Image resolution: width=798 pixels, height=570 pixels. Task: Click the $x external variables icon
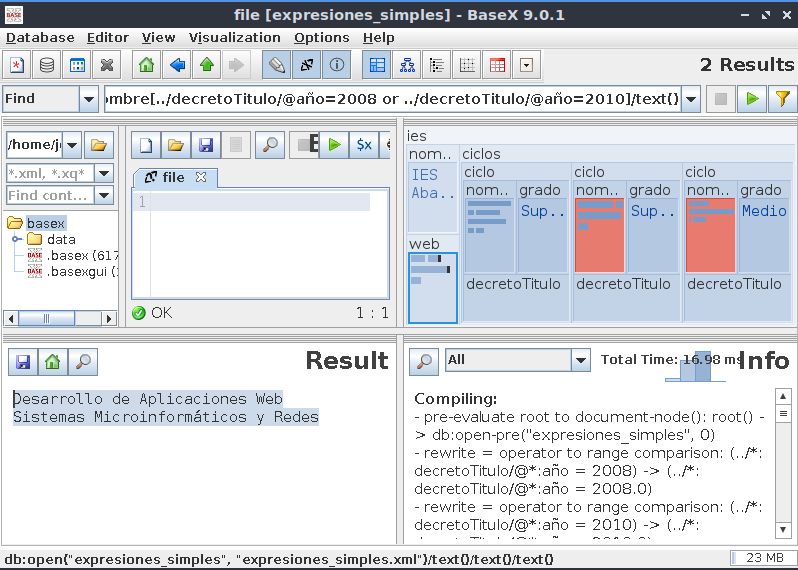click(364, 145)
